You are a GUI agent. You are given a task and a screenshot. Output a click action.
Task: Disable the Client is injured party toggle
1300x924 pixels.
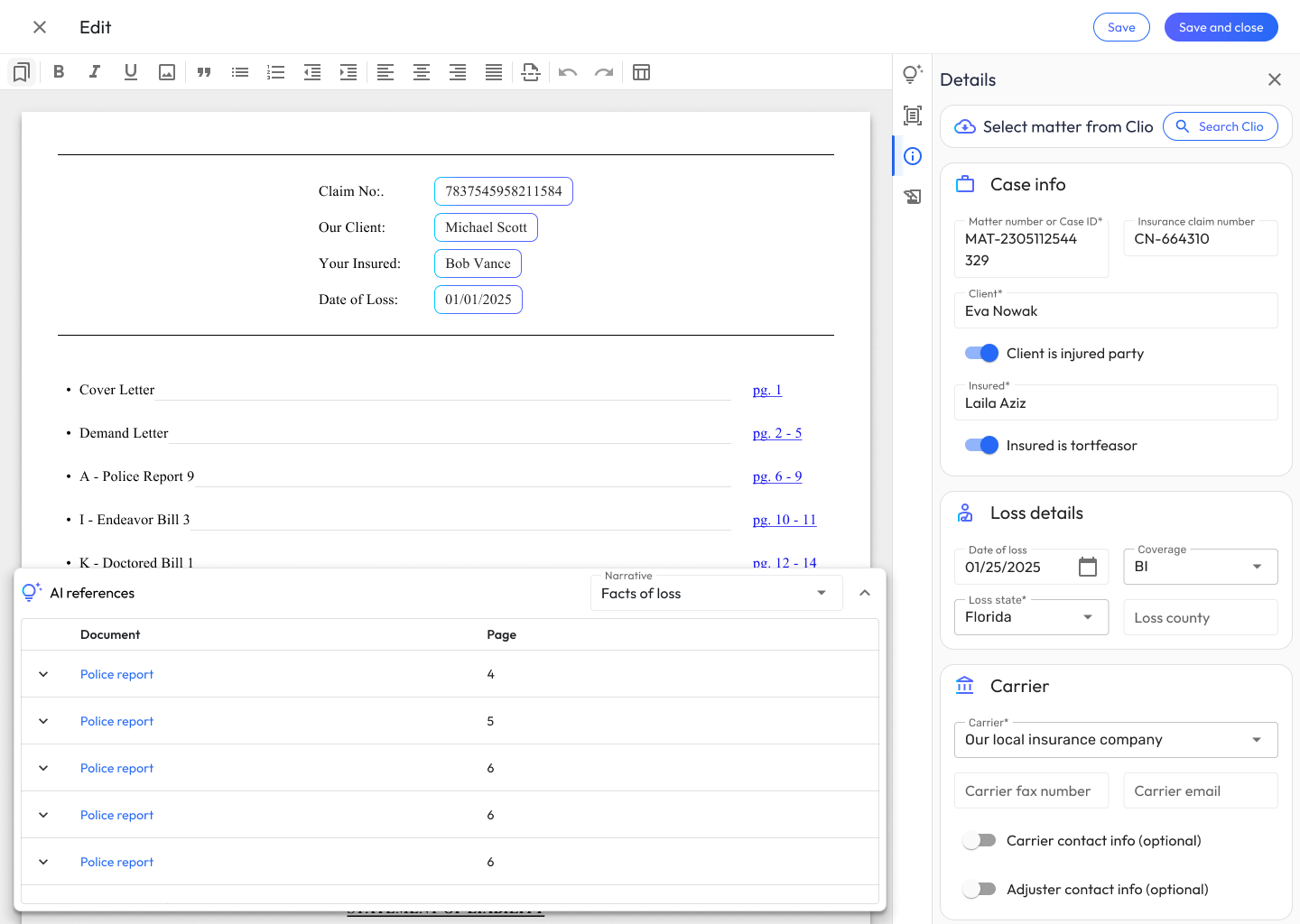click(x=981, y=353)
